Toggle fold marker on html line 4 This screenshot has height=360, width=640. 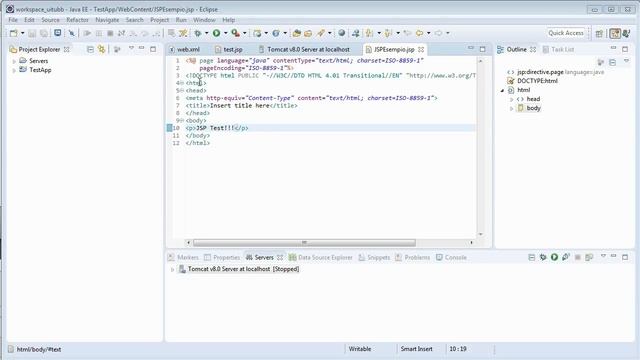182,83
